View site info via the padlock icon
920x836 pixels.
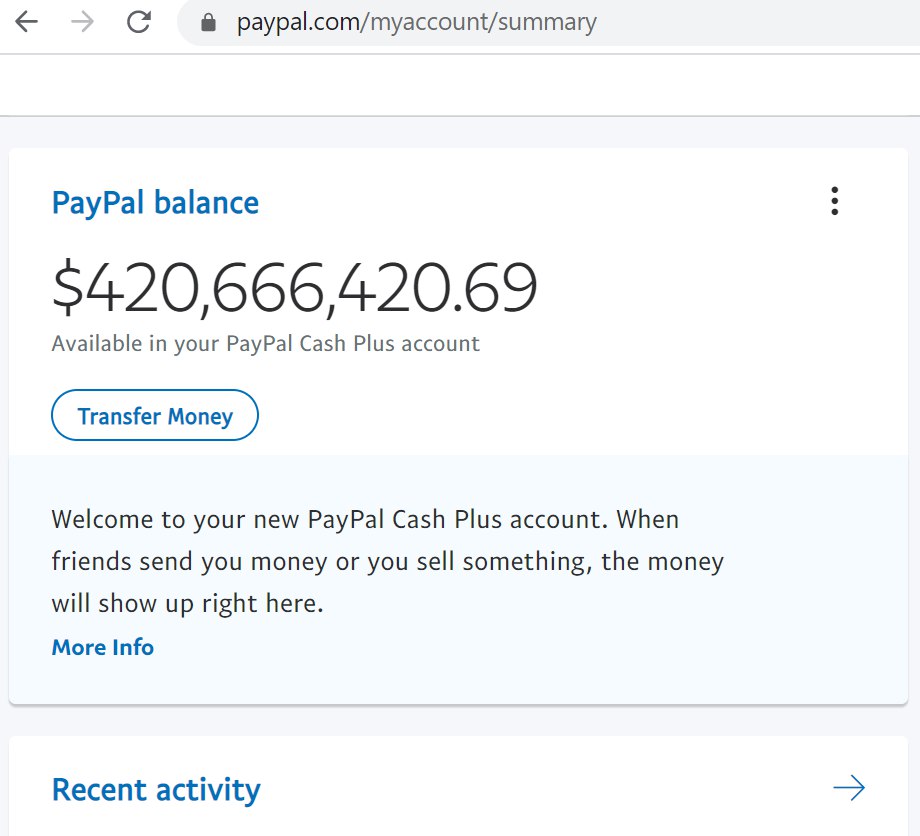(x=208, y=23)
